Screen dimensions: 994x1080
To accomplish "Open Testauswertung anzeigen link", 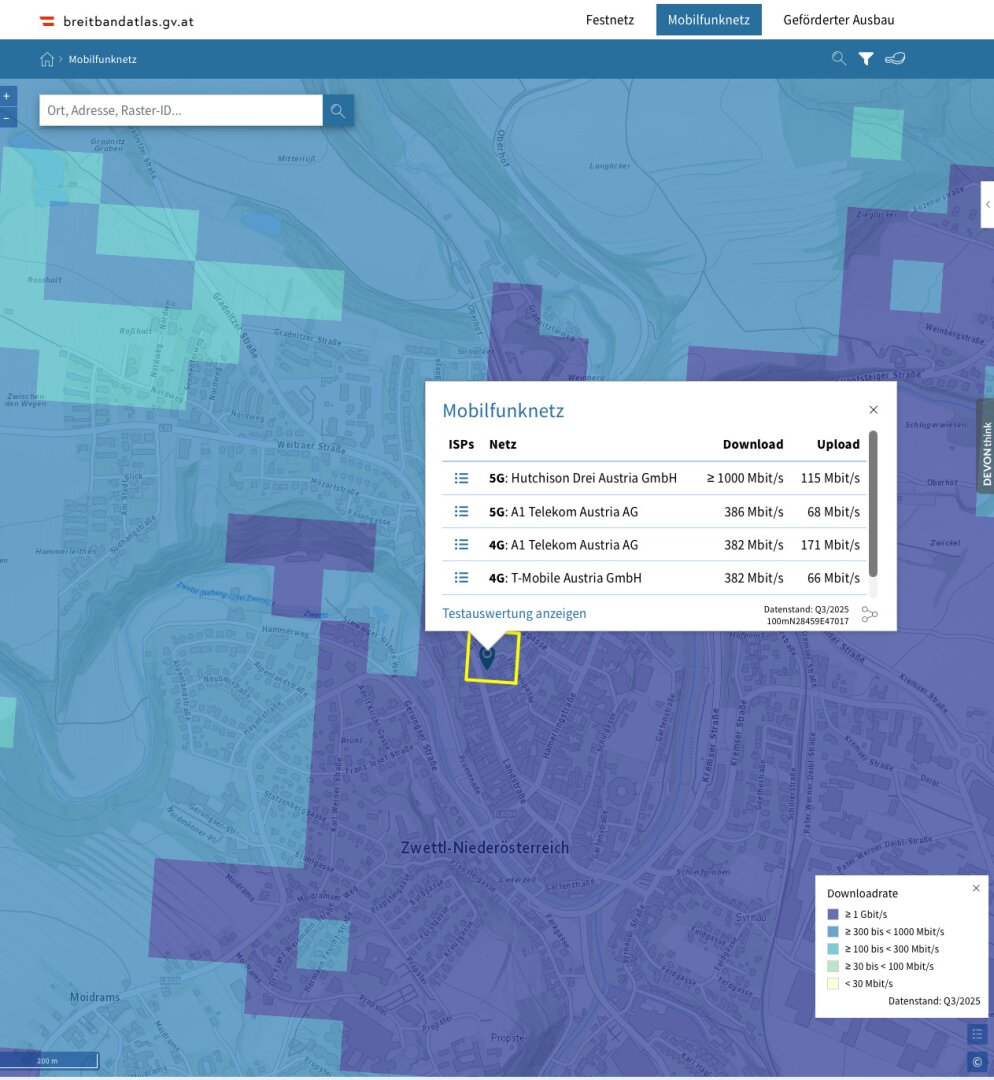I will click(x=514, y=613).
